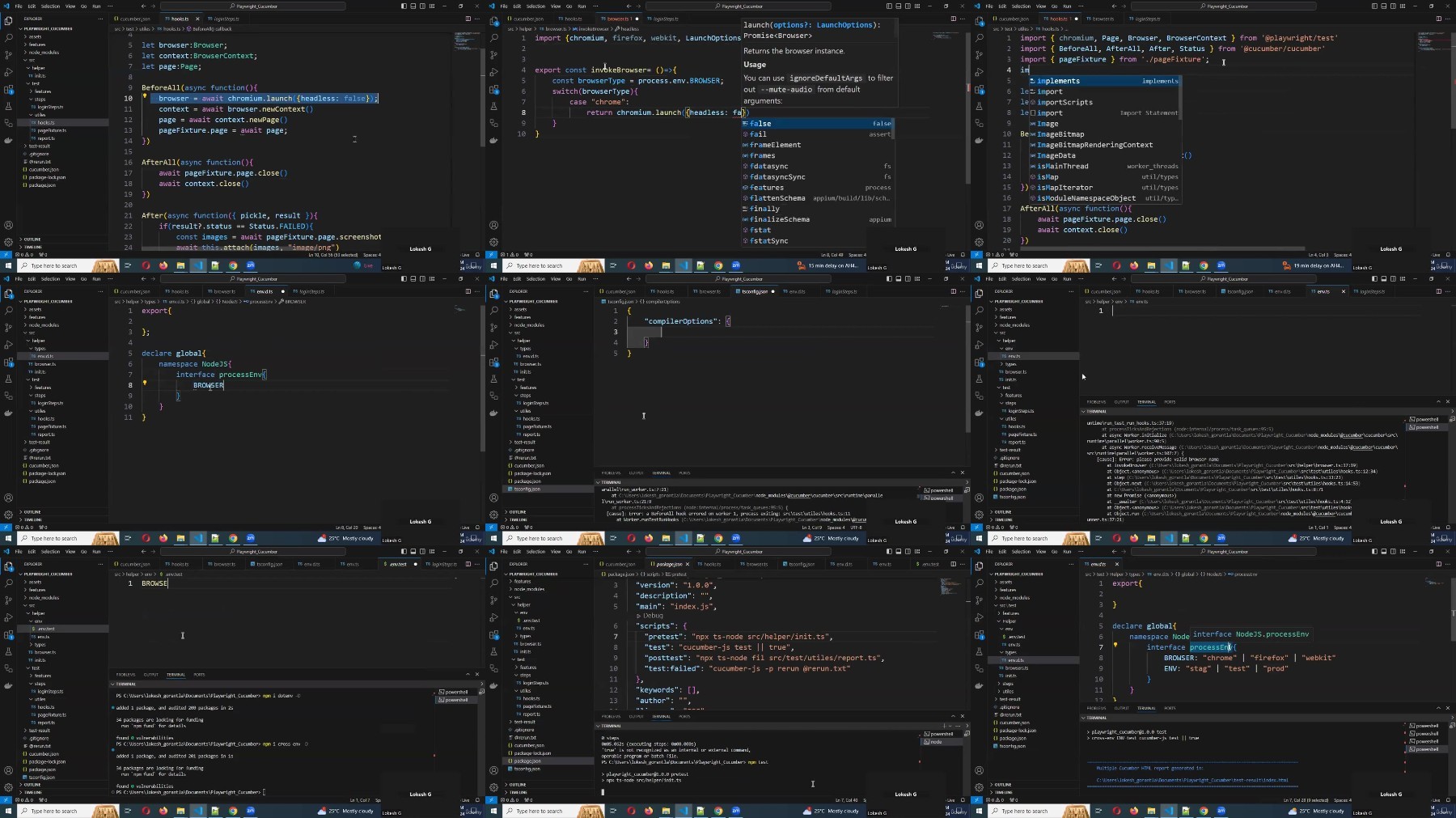Click split editor icon in top-left hooks.ts window
1456x818 pixels.
[468, 19]
